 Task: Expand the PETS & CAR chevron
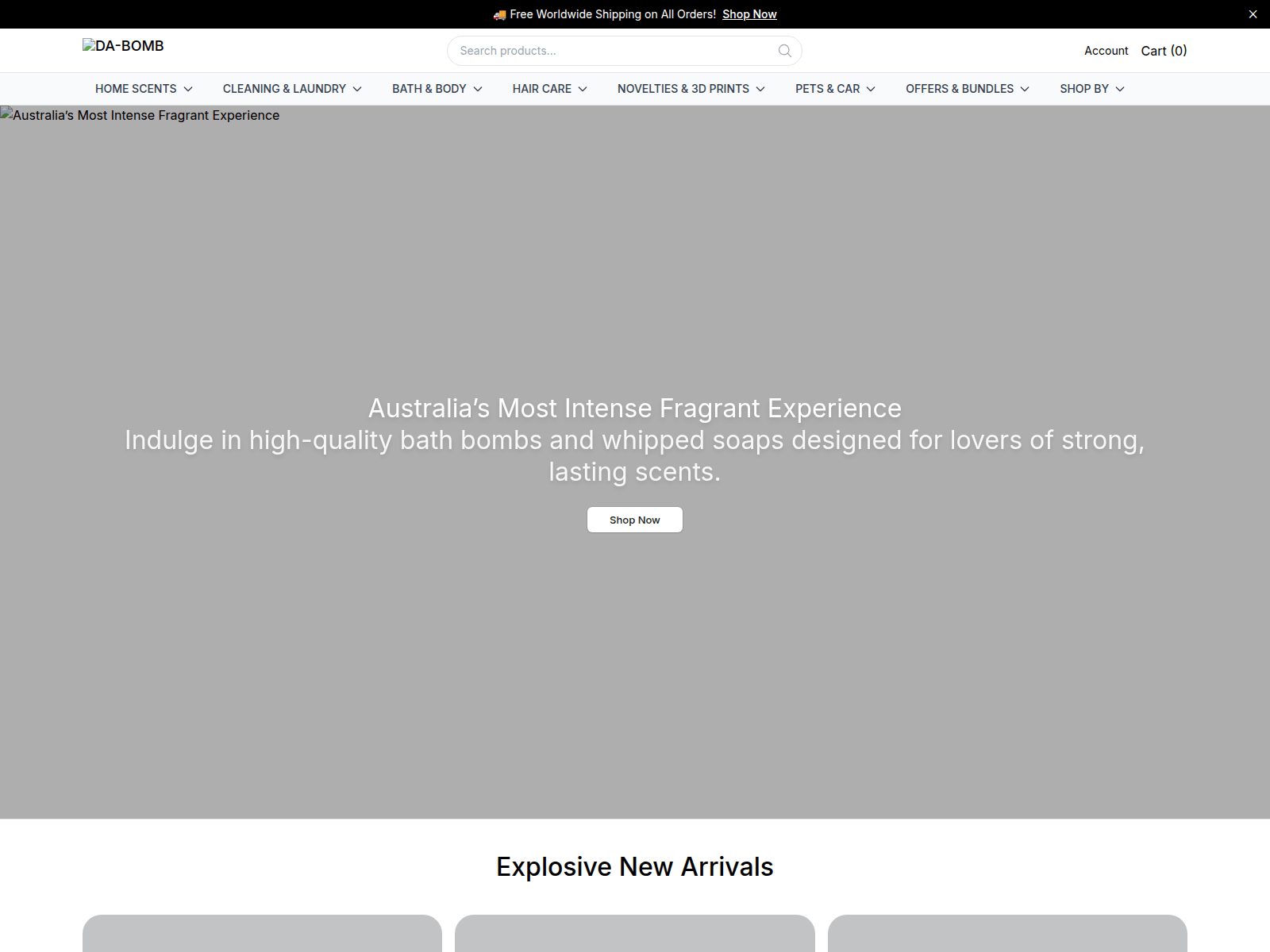871,89
